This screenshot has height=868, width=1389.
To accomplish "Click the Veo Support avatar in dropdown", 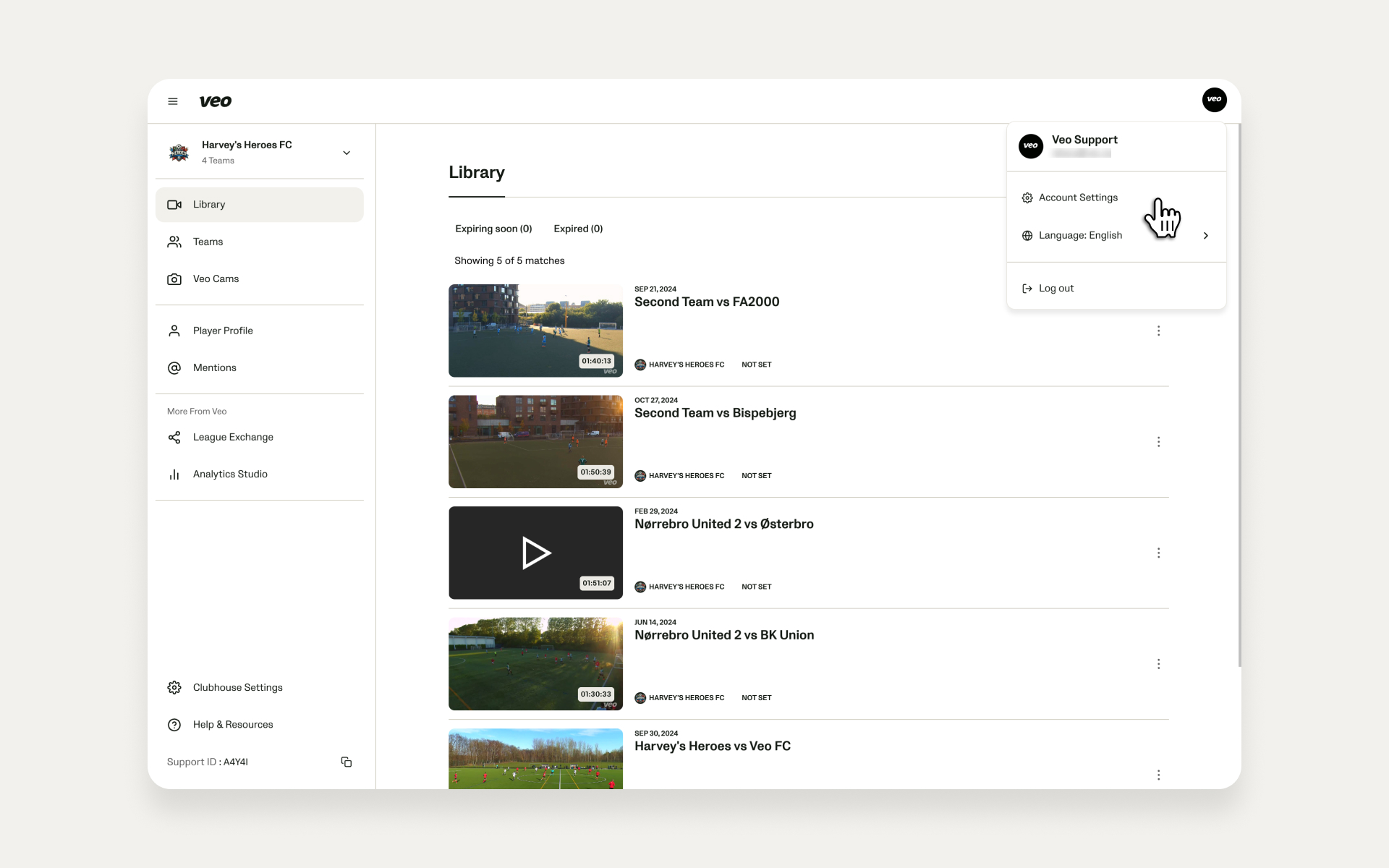I will pyautogui.click(x=1031, y=146).
